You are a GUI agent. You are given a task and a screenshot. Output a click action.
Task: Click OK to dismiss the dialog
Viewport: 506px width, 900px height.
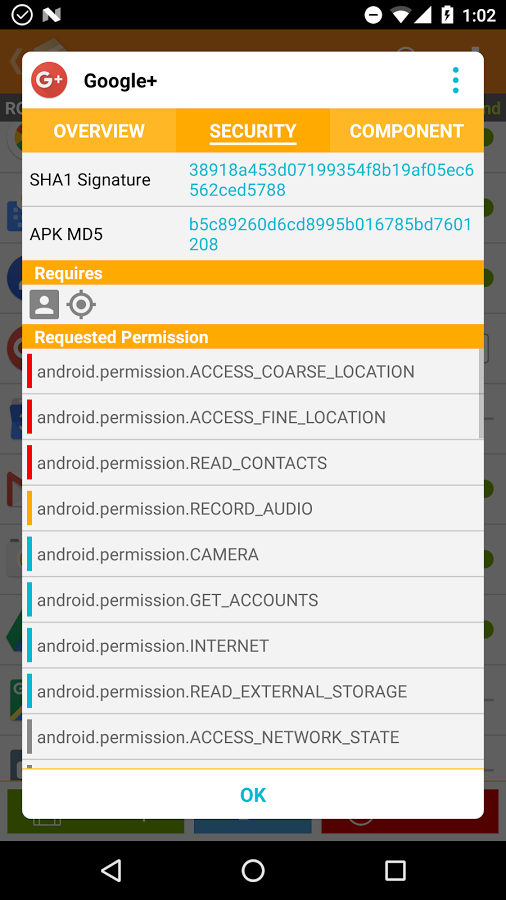pos(253,795)
